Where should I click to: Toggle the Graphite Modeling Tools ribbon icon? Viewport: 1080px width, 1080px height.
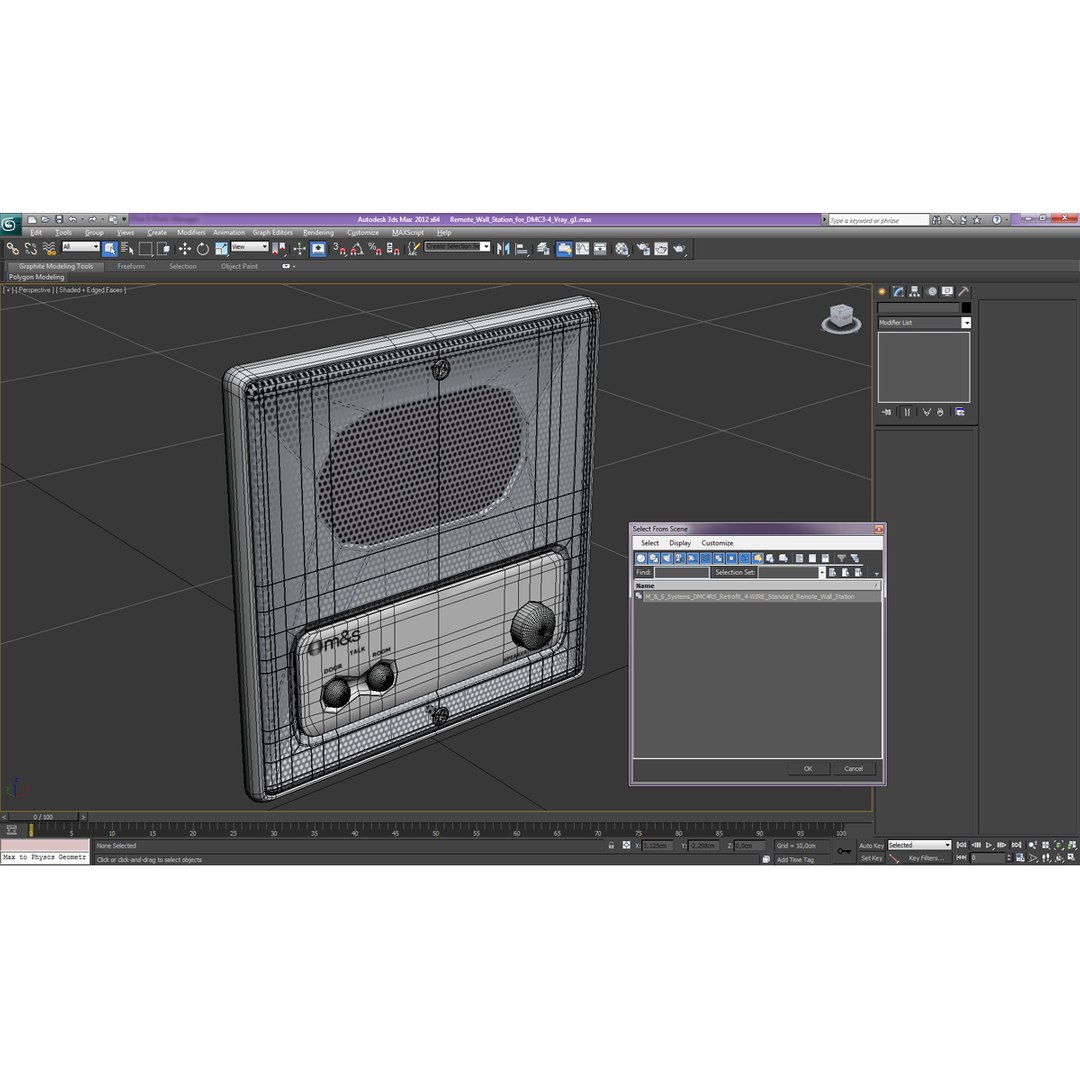564,249
